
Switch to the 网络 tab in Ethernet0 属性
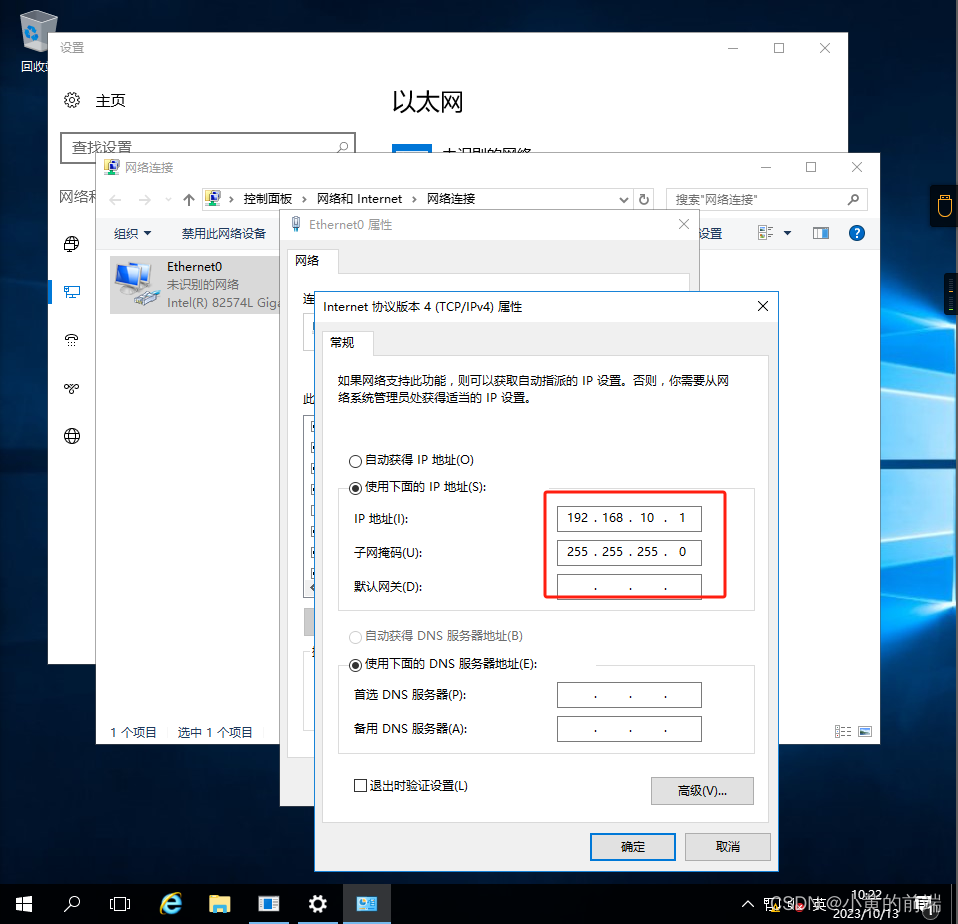pyautogui.click(x=311, y=261)
